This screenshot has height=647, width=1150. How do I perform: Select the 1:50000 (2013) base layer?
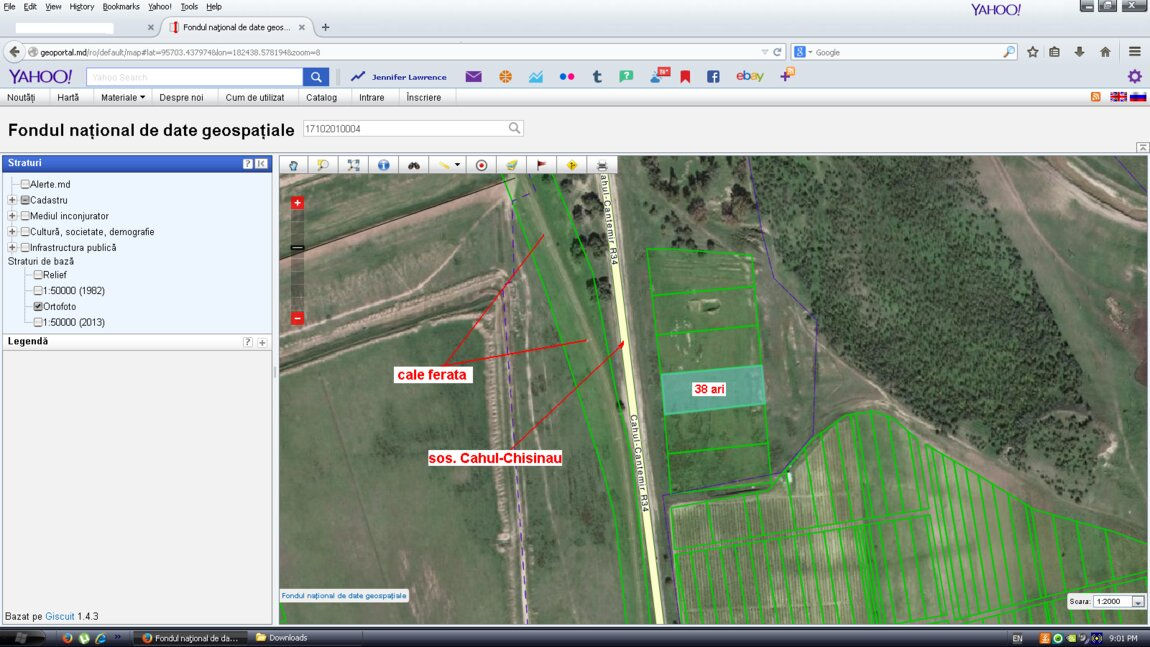(x=38, y=322)
